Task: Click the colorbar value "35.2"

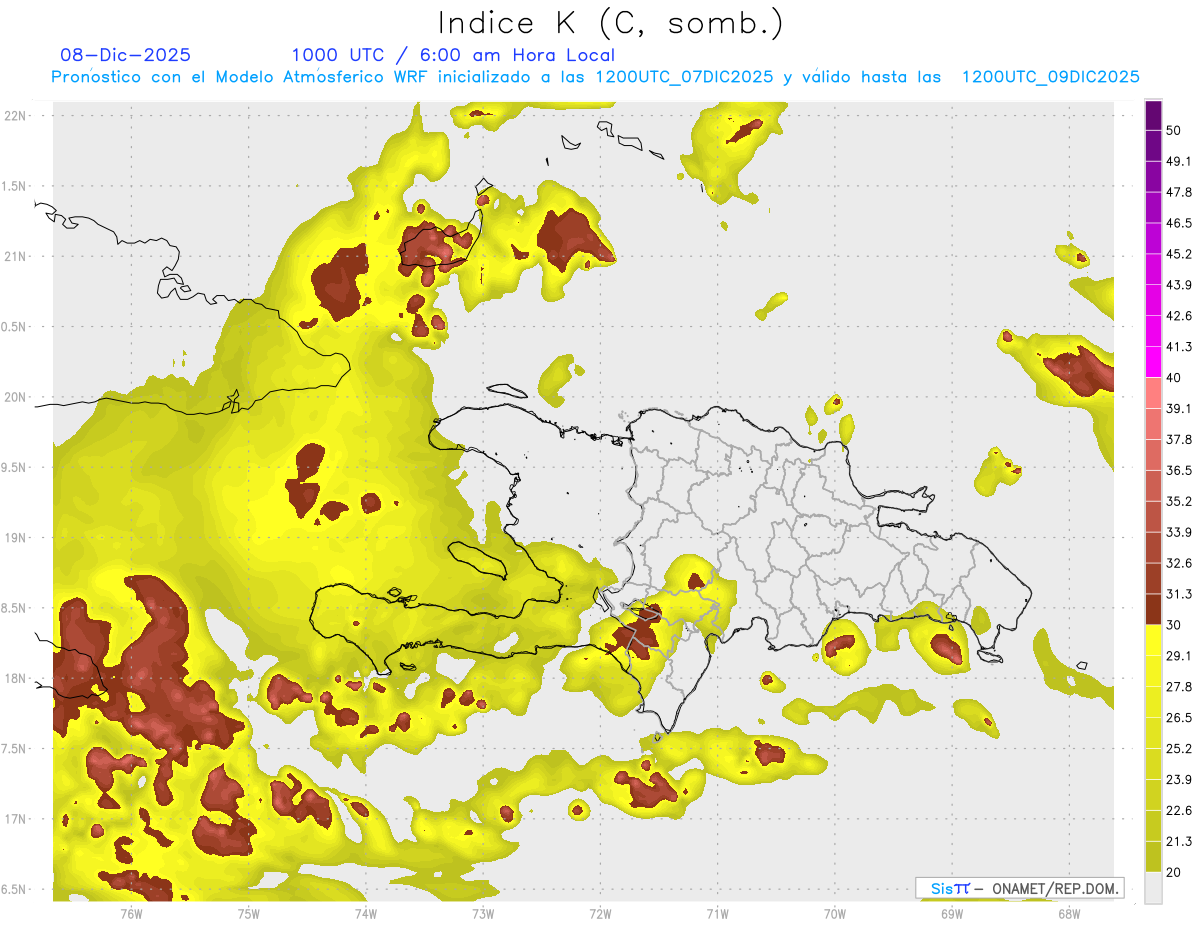Action: tap(1179, 501)
